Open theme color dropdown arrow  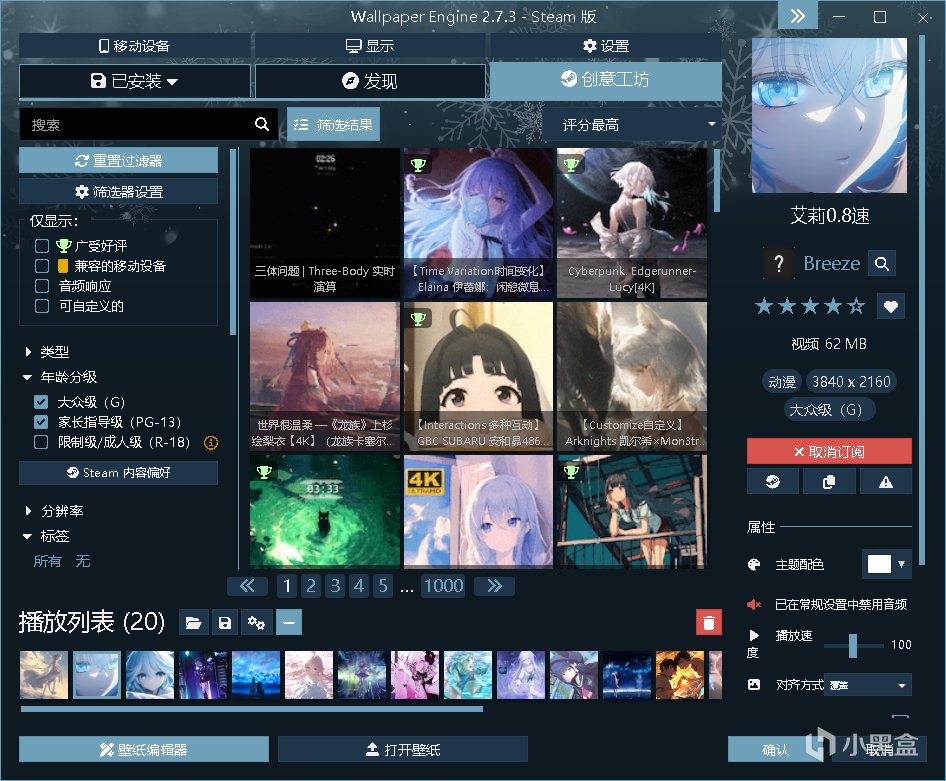[x=901, y=564]
